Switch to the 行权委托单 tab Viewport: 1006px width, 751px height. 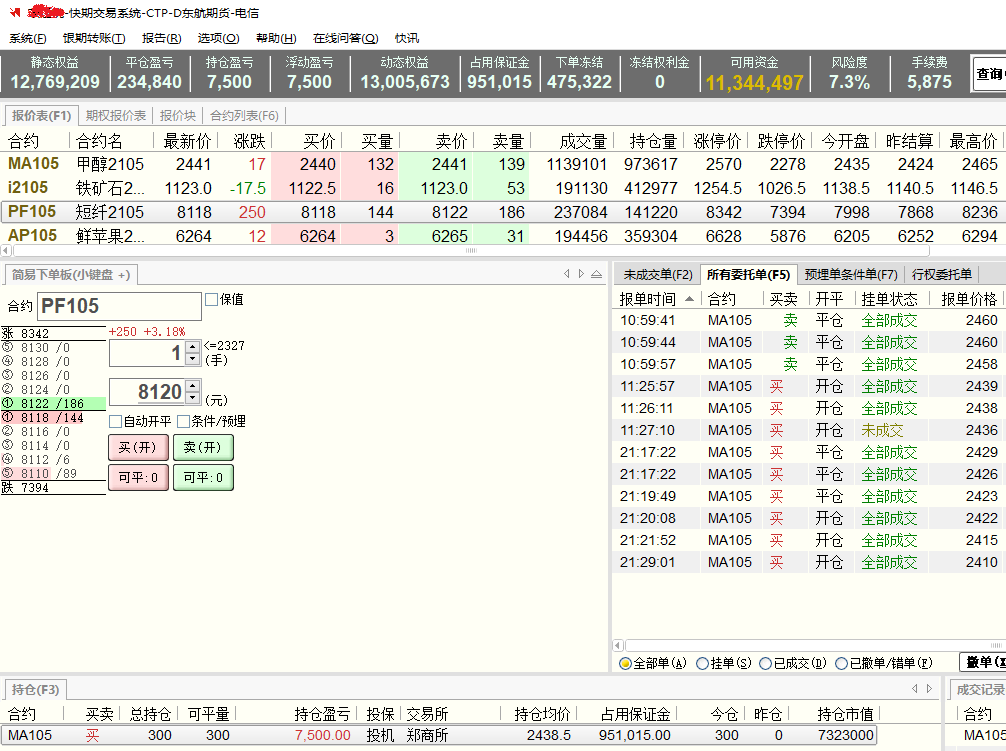(x=941, y=274)
